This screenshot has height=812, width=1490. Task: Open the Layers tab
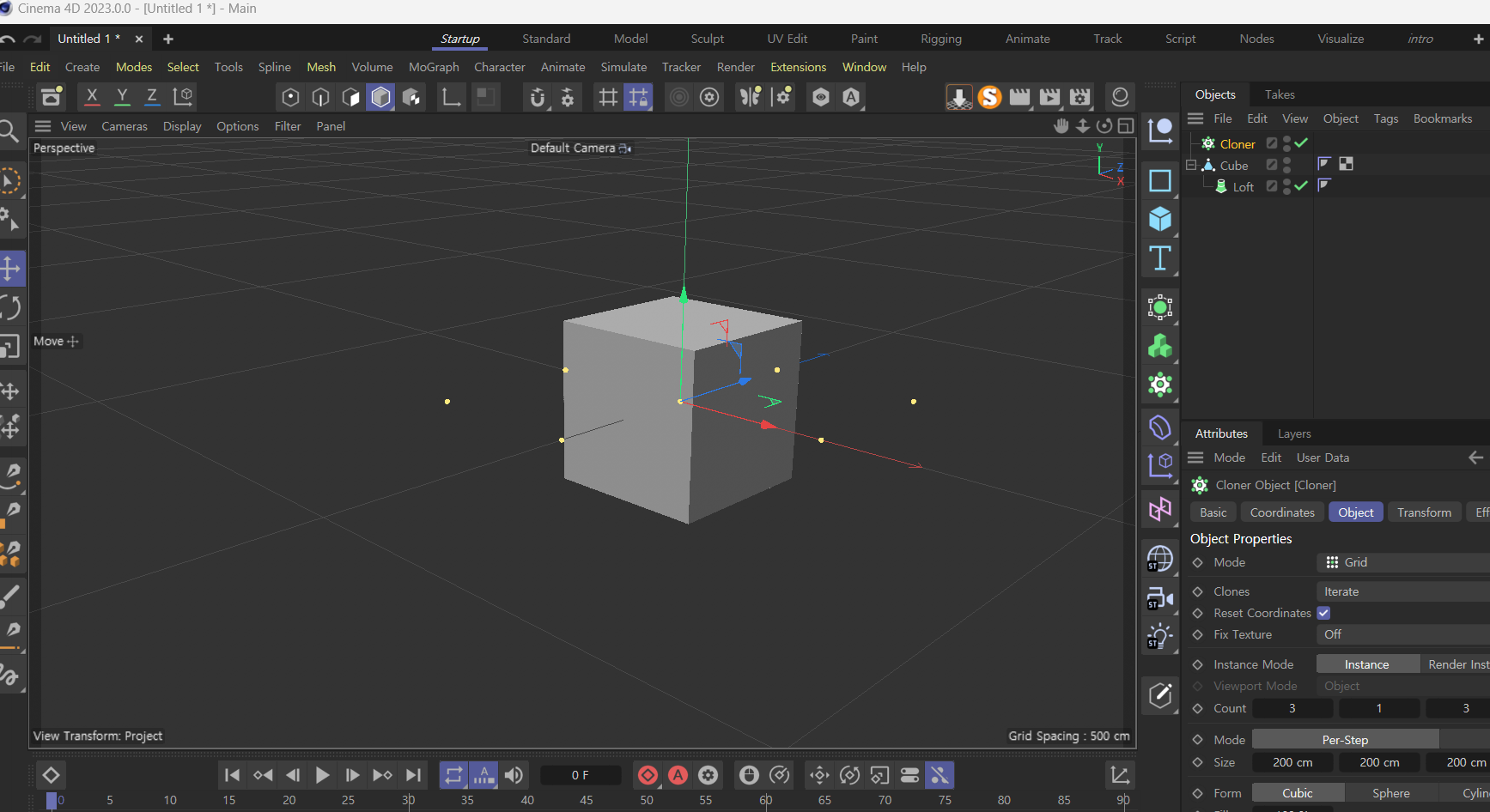(1294, 433)
